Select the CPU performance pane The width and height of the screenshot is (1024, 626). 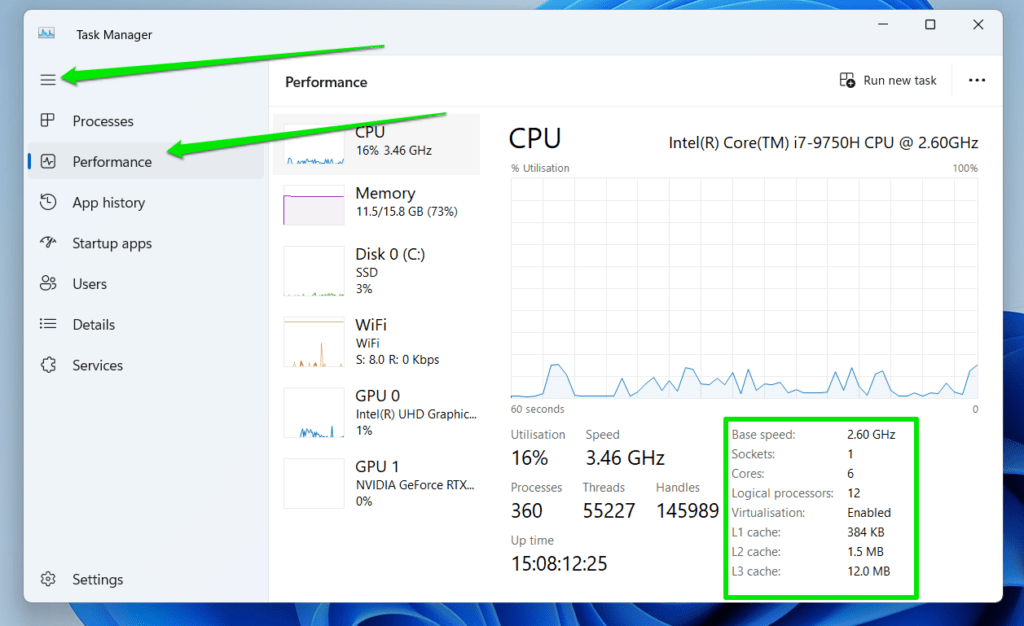point(377,141)
